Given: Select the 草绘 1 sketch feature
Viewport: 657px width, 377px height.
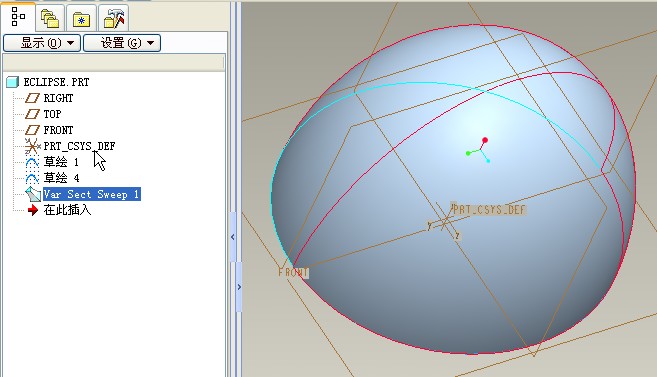Looking at the screenshot, I should [x=61, y=162].
